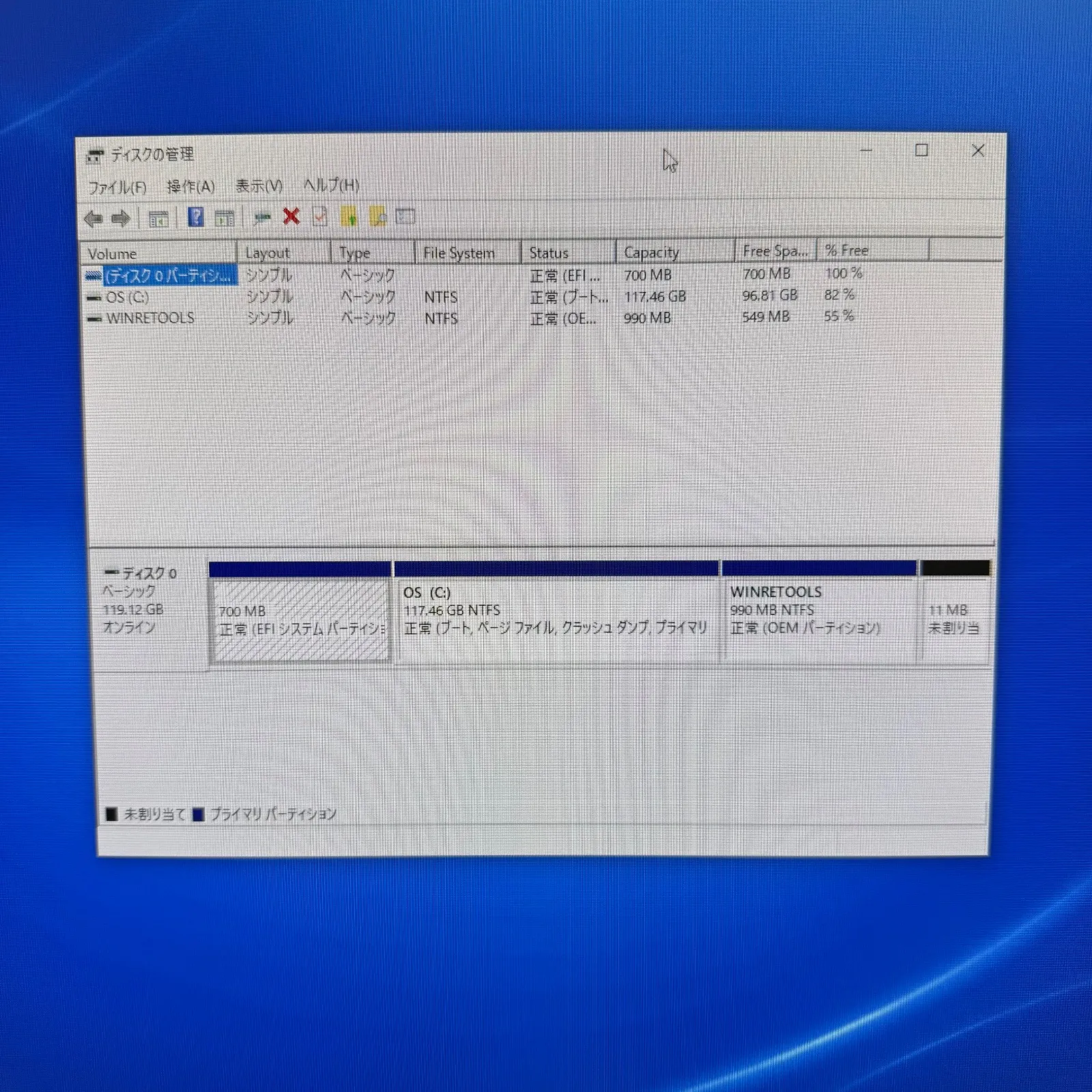This screenshot has width=1092, height=1092.
Task: Select the 700 MB EFI partition block
Action: (301, 620)
